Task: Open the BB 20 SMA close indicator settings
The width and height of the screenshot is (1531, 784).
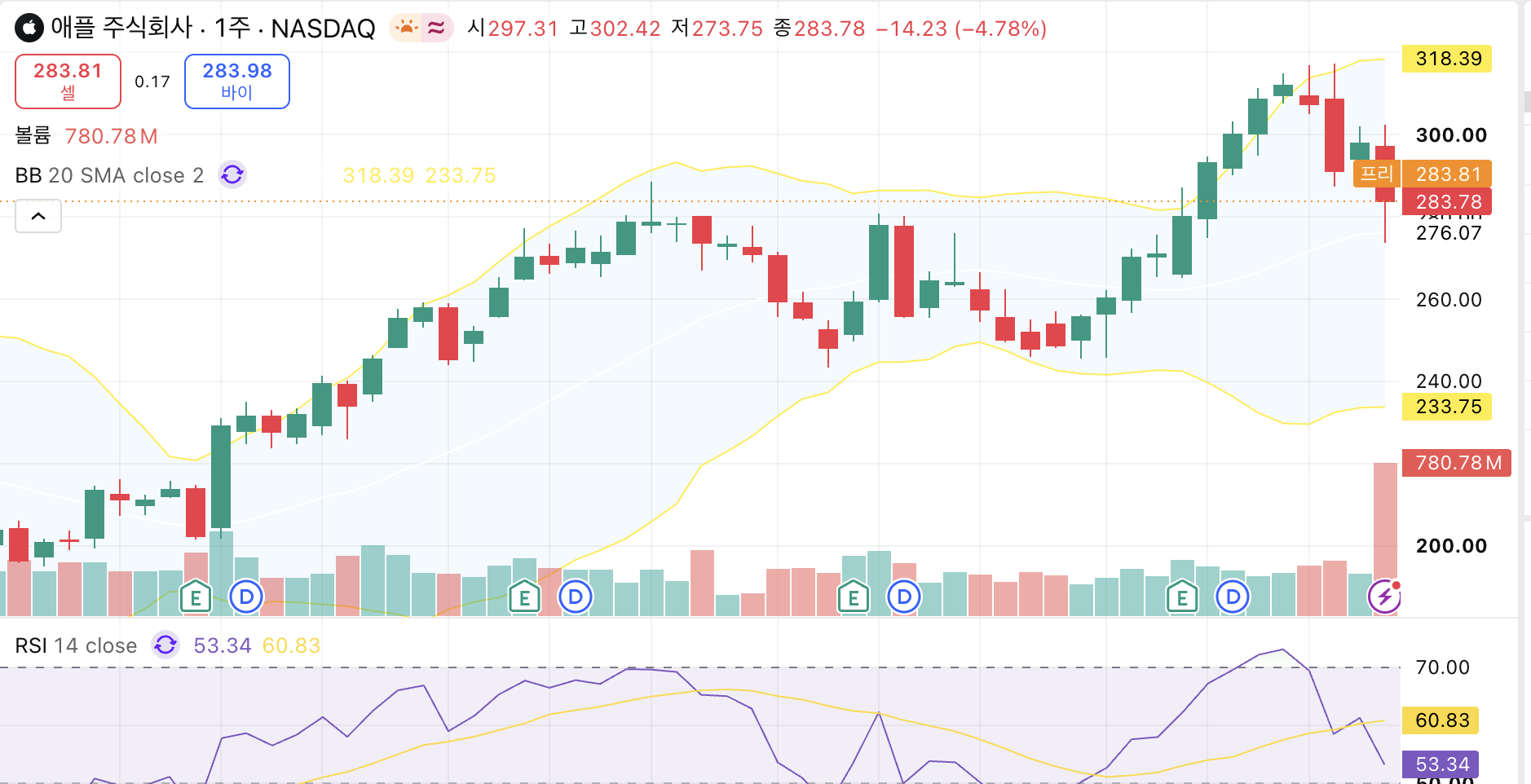Action: (109, 175)
